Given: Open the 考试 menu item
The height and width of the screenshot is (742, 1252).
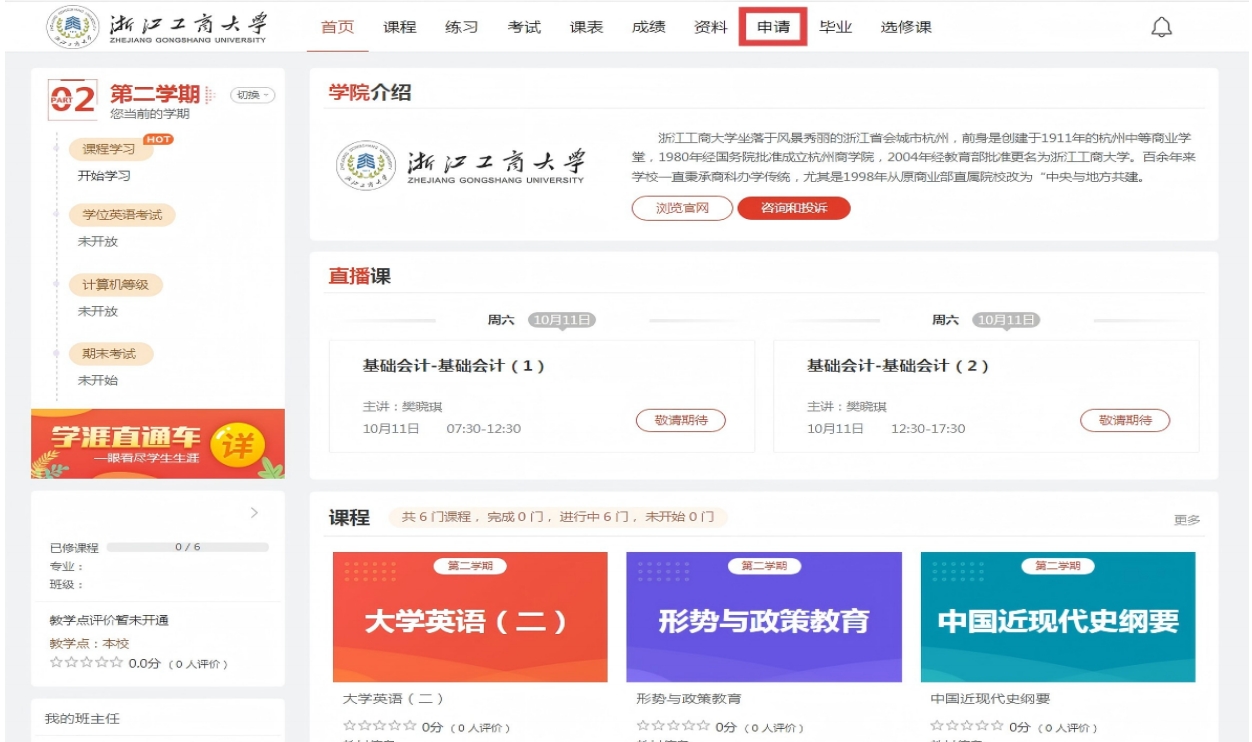Looking at the screenshot, I should point(524,27).
